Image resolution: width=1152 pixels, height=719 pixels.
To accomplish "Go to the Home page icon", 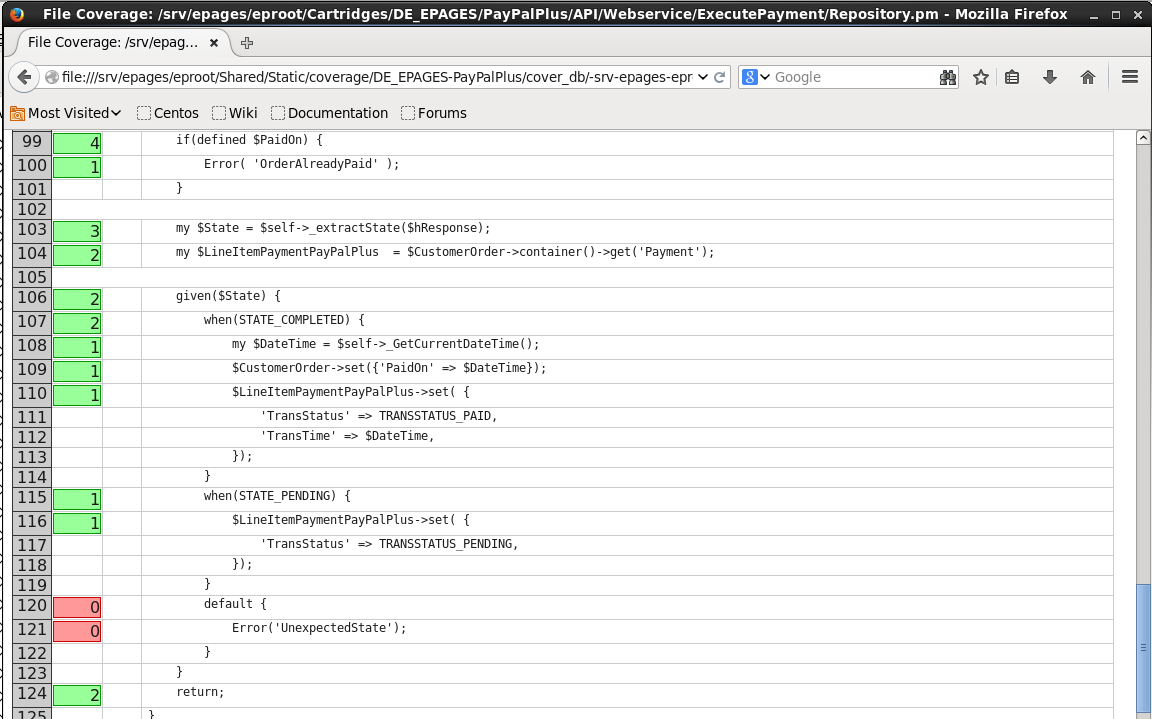I will 1088,77.
